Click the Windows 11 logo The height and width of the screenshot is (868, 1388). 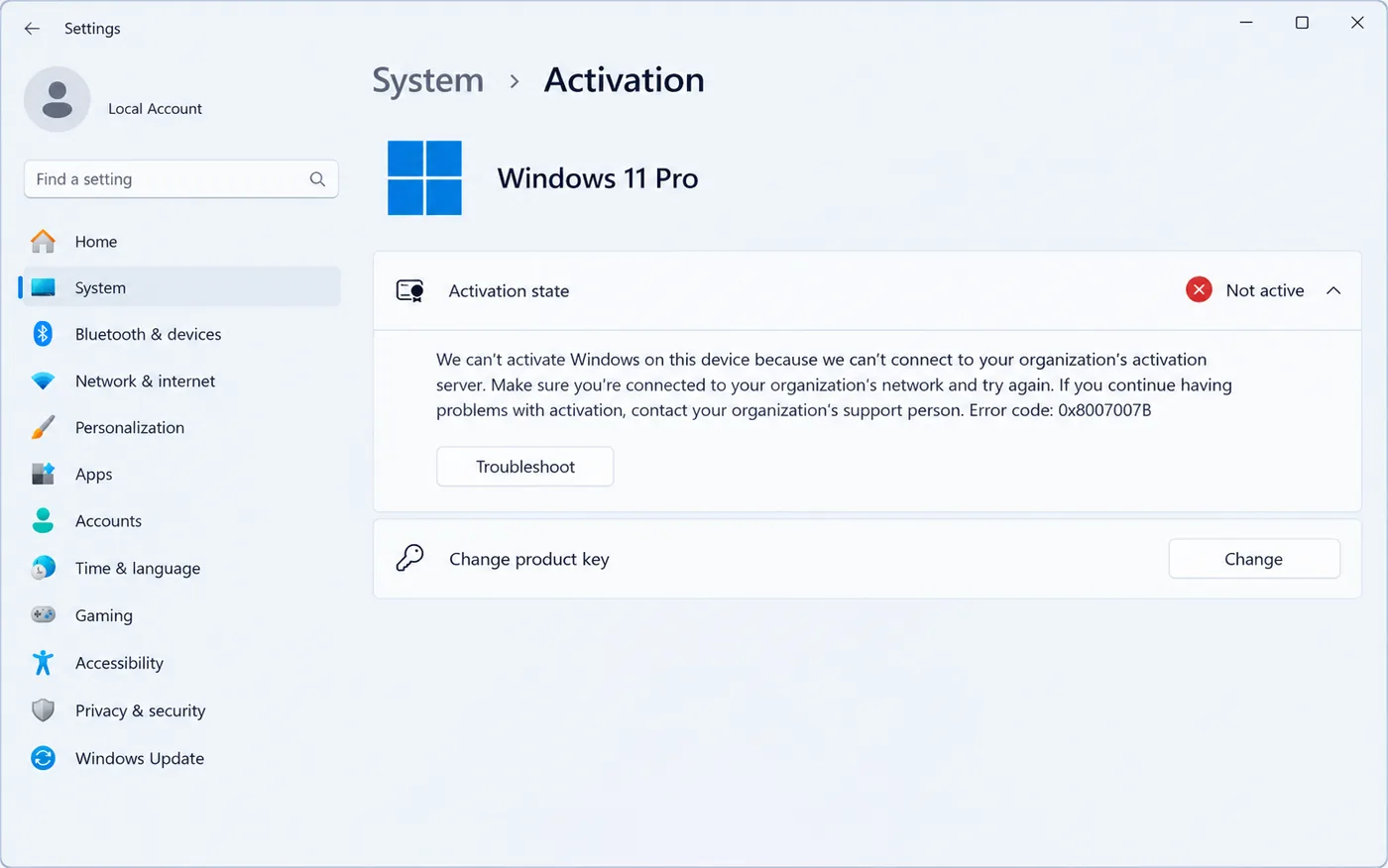[x=424, y=177]
